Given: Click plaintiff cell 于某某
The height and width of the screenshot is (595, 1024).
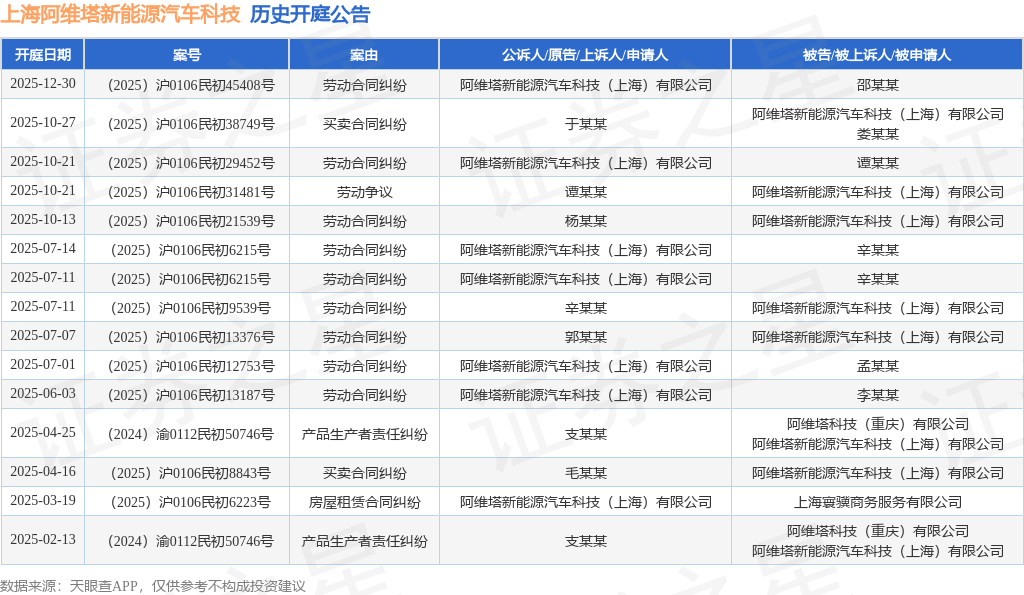Looking at the screenshot, I should click(x=586, y=124).
